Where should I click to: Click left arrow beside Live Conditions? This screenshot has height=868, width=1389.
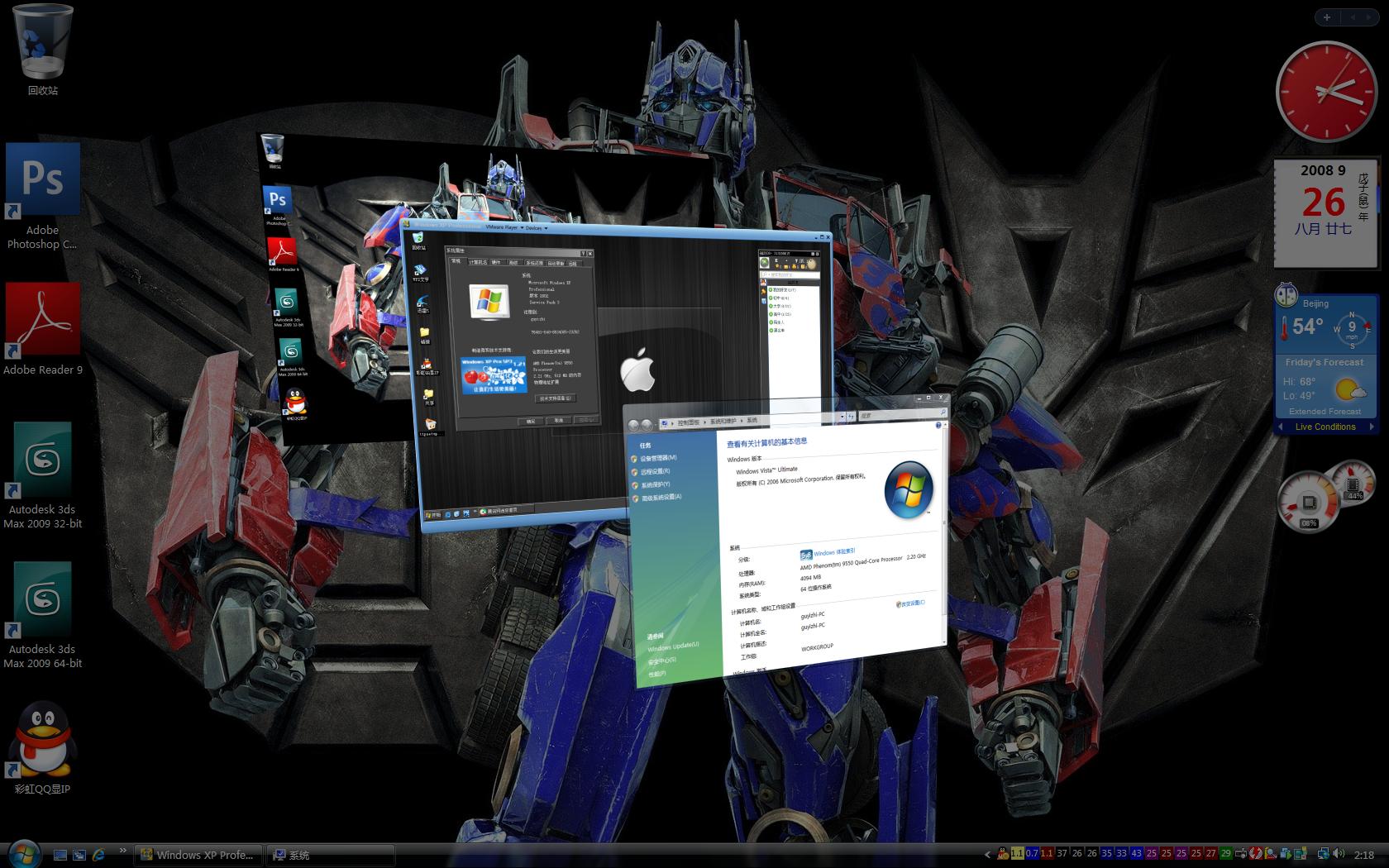[x=1281, y=427]
